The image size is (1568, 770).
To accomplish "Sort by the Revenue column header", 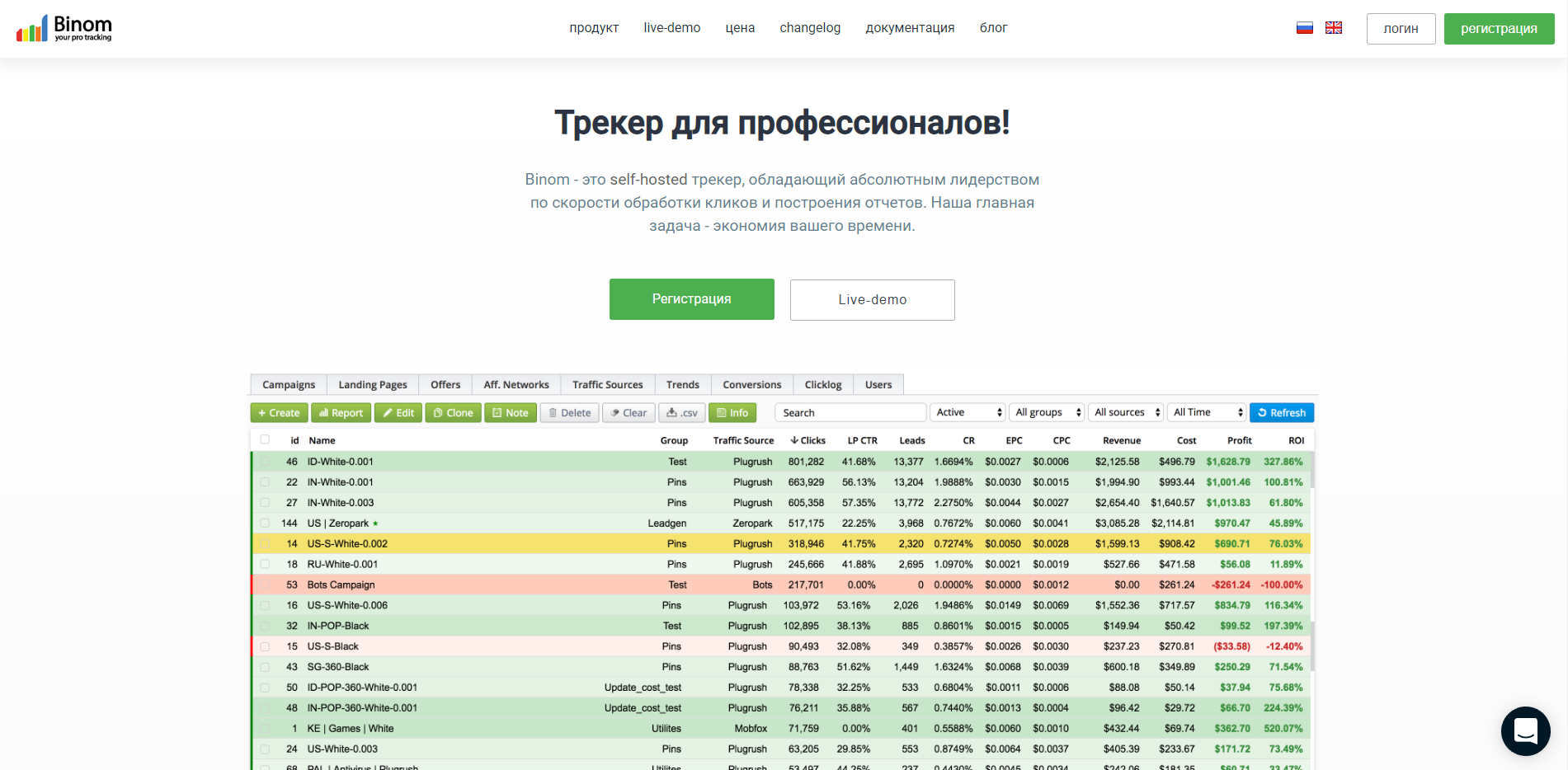I will pyautogui.click(x=1122, y=441).
